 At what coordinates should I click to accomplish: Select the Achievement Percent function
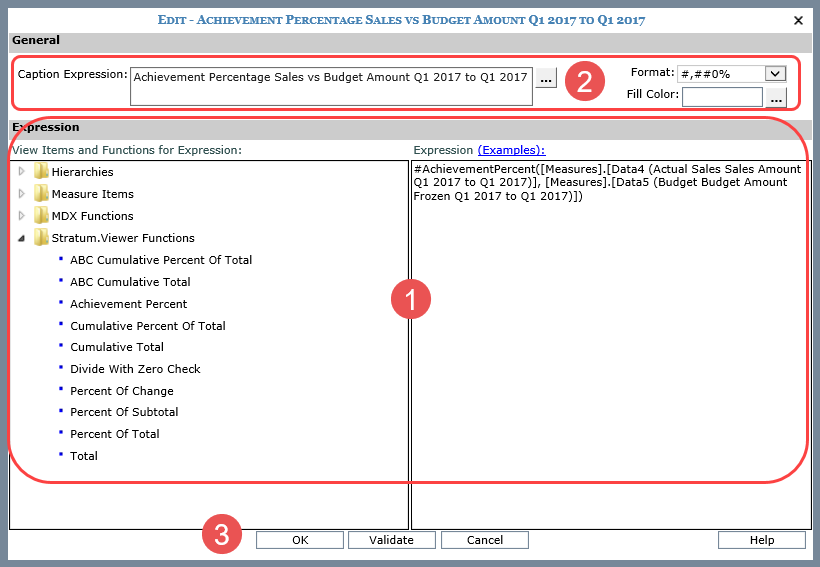(x=128, y=304)
